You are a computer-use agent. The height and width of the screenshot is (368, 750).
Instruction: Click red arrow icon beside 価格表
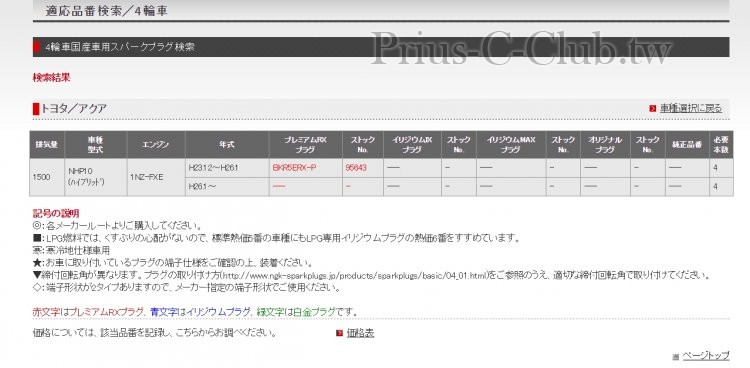(339, 333)
